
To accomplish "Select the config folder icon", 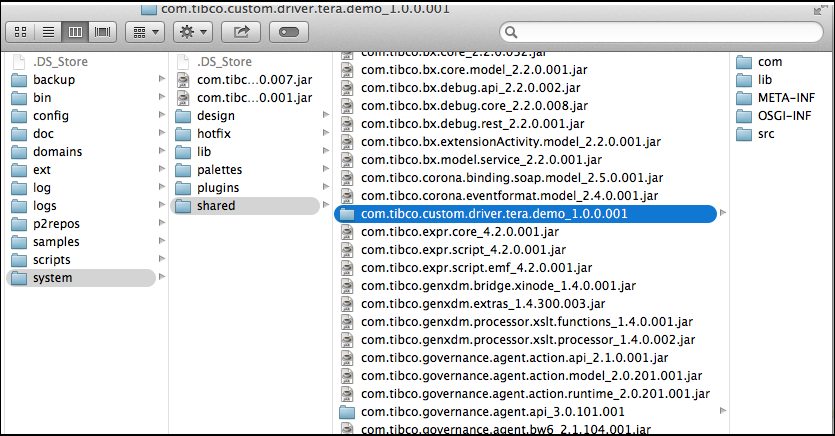I will 19,116.
